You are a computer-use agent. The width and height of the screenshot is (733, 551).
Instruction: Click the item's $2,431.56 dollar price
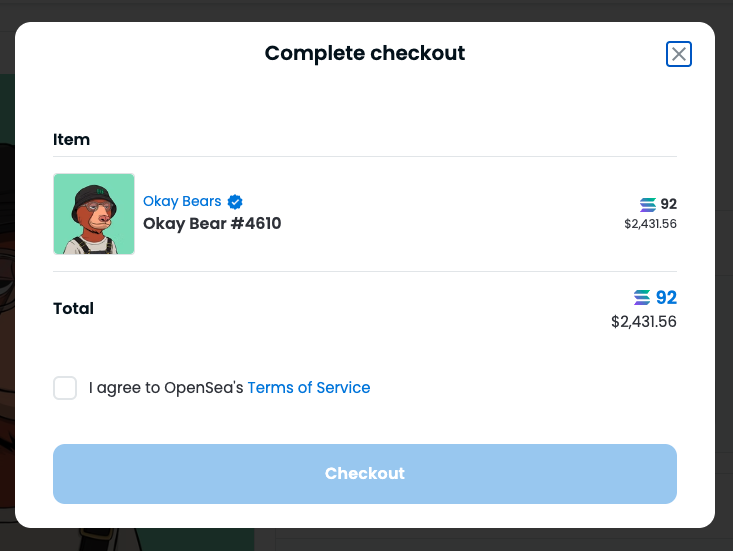coord(650,224)
